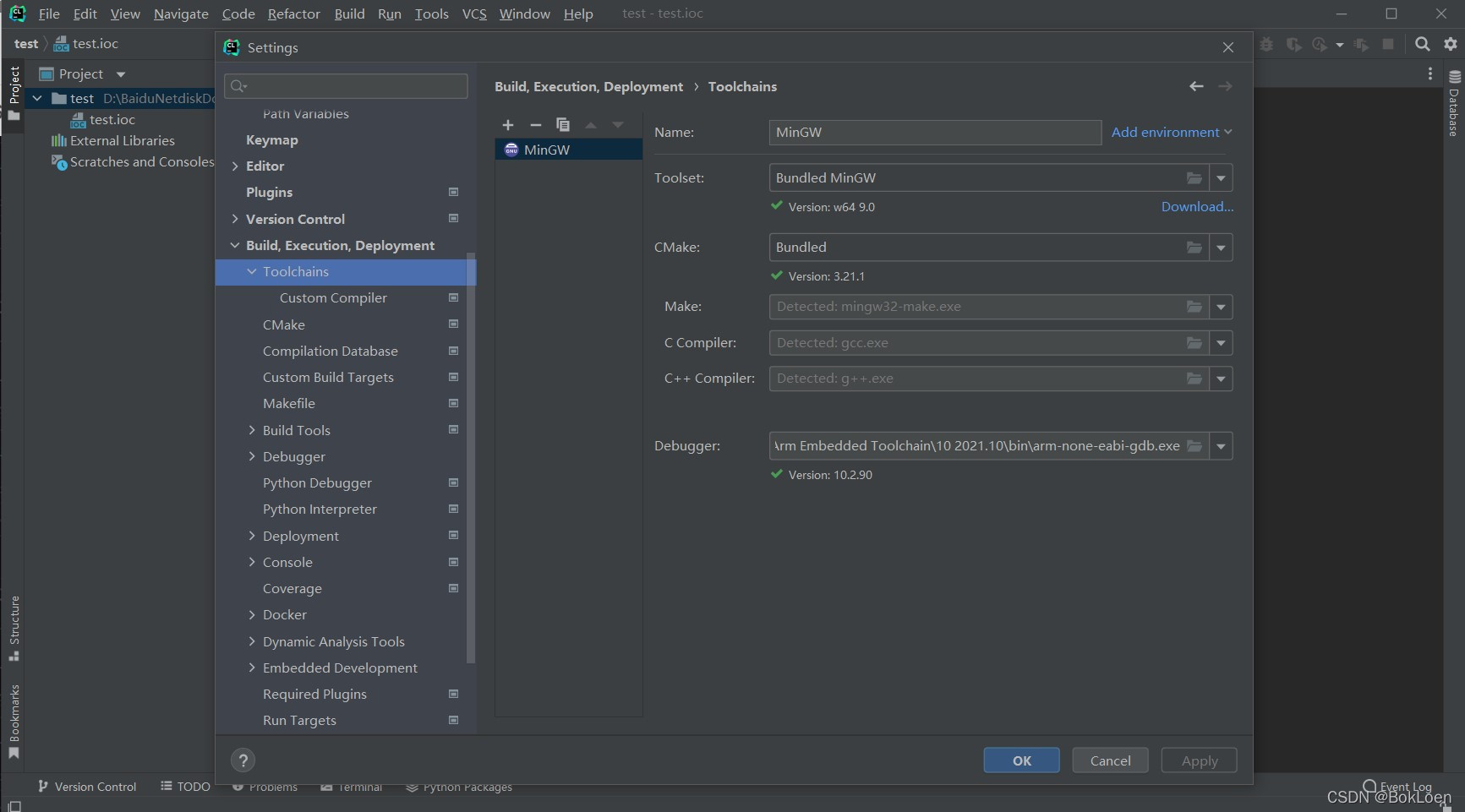Expand Debugger settings node
1465x812 pixels.
click(252, 456)
